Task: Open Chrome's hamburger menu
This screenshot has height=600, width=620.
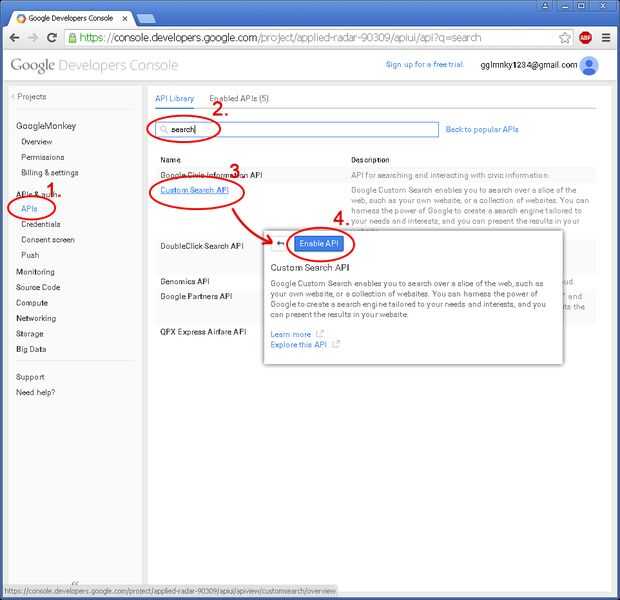Action: click(x=606, y=38)
